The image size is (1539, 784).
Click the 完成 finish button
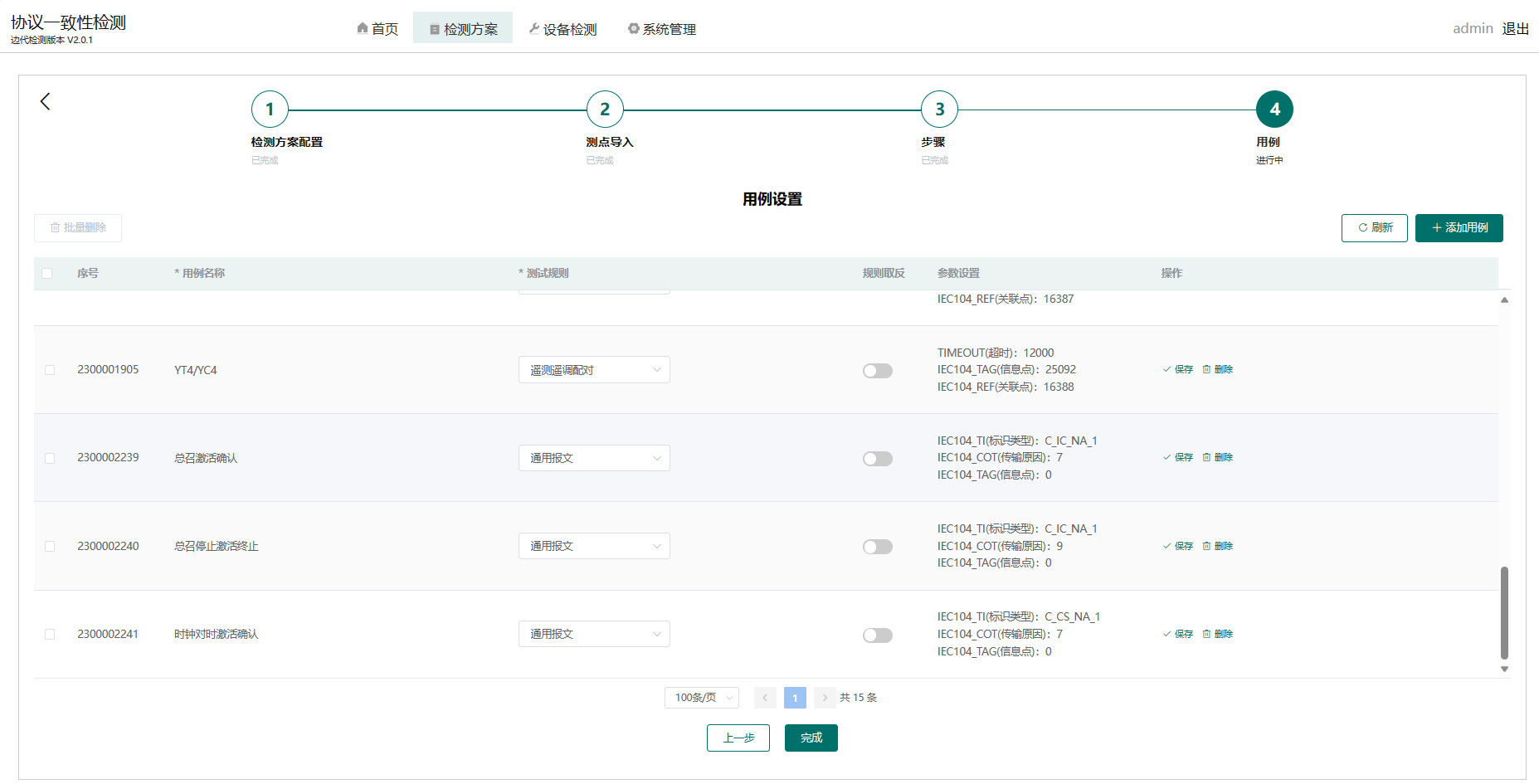pyautogui.click(x=811, y=738)
